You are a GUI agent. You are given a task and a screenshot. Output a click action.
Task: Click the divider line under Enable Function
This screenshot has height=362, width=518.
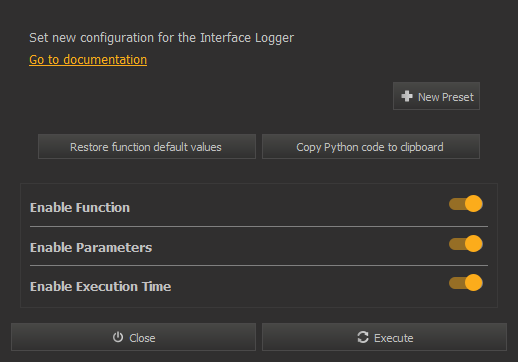point(259,226)
